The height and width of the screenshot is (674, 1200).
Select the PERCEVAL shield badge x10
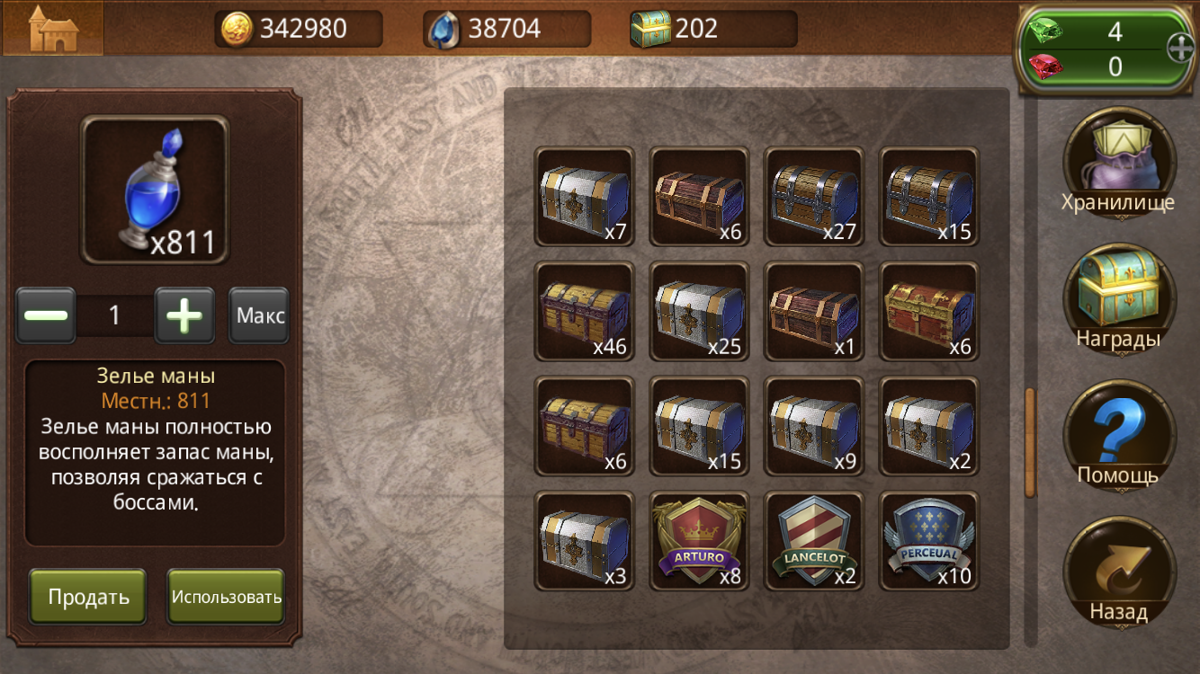929,541
